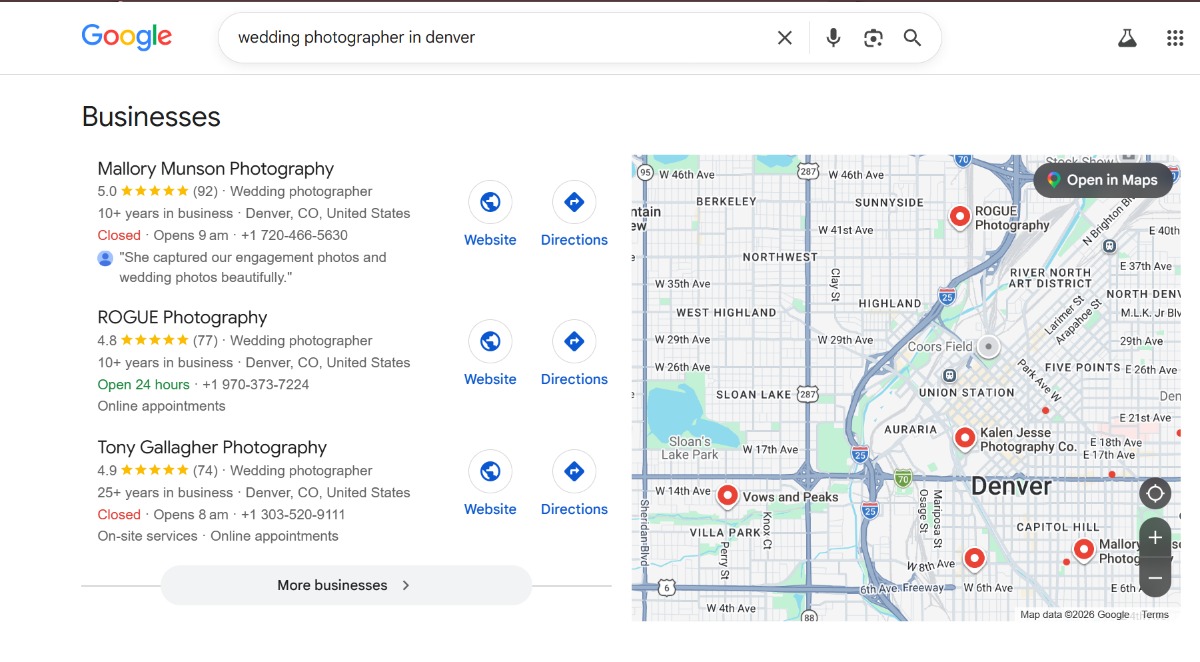The height and width of the screenshot is (662, 1200).
Task: Click Tony Gallagher phone number +1 303-520-9111
Action: 293,514
